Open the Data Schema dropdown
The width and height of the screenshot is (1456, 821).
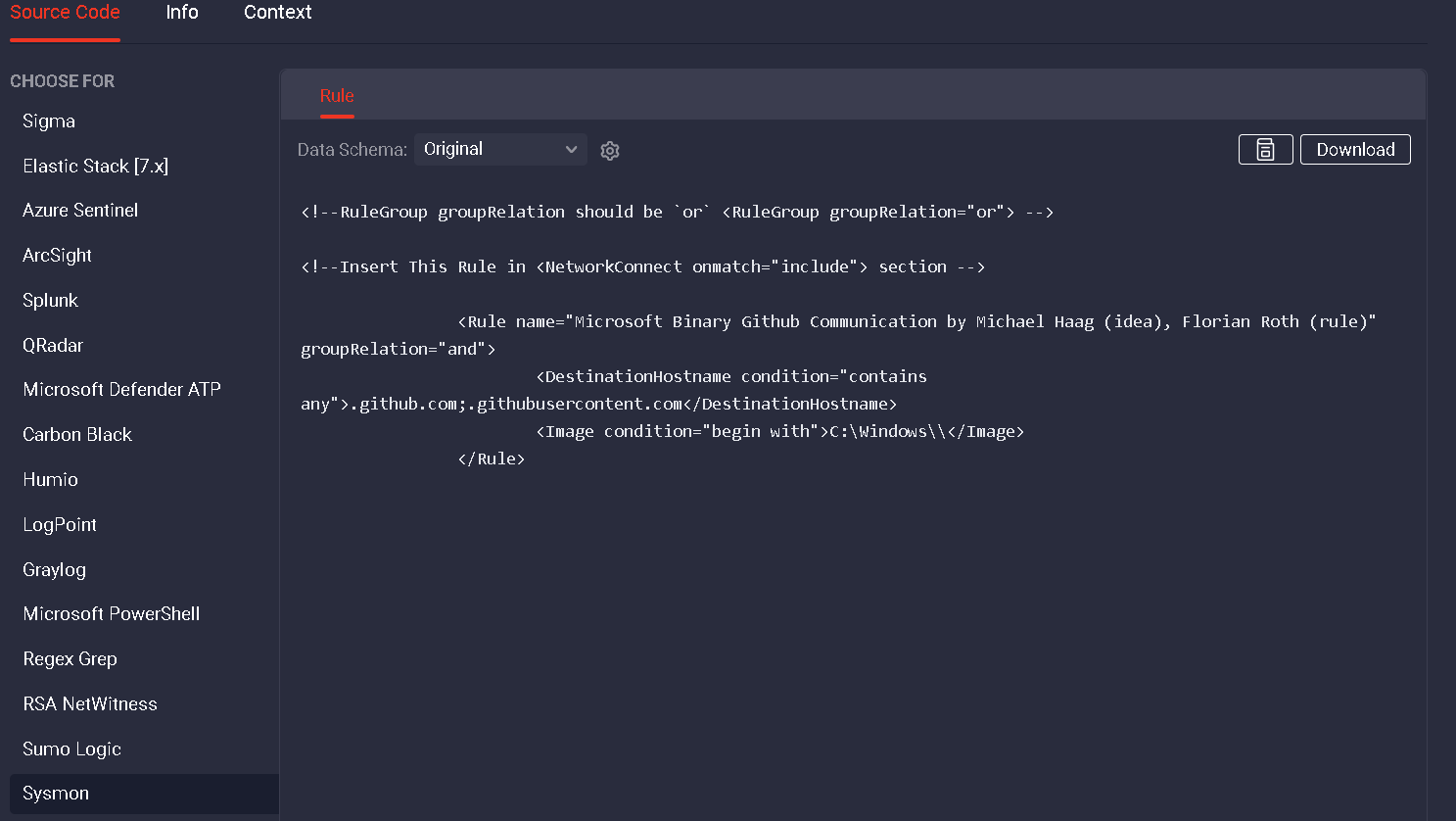click(x=500, y=150)
